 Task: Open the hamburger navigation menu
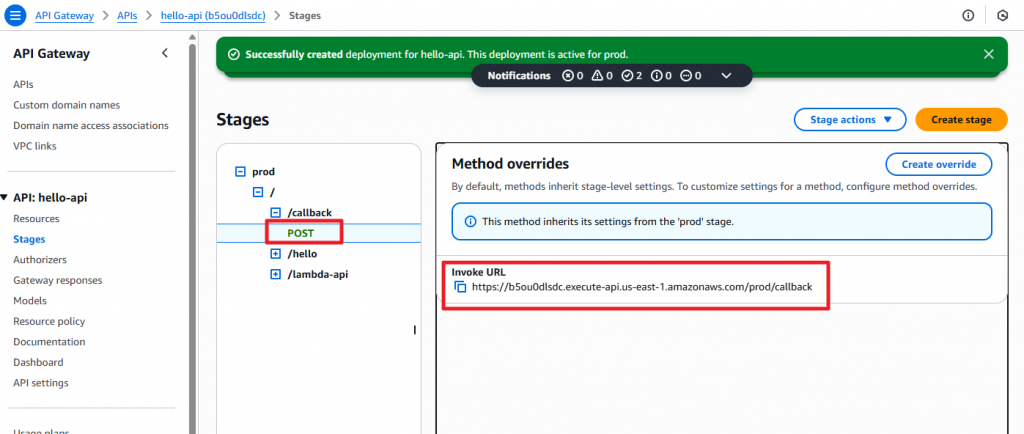click(15, 15)
